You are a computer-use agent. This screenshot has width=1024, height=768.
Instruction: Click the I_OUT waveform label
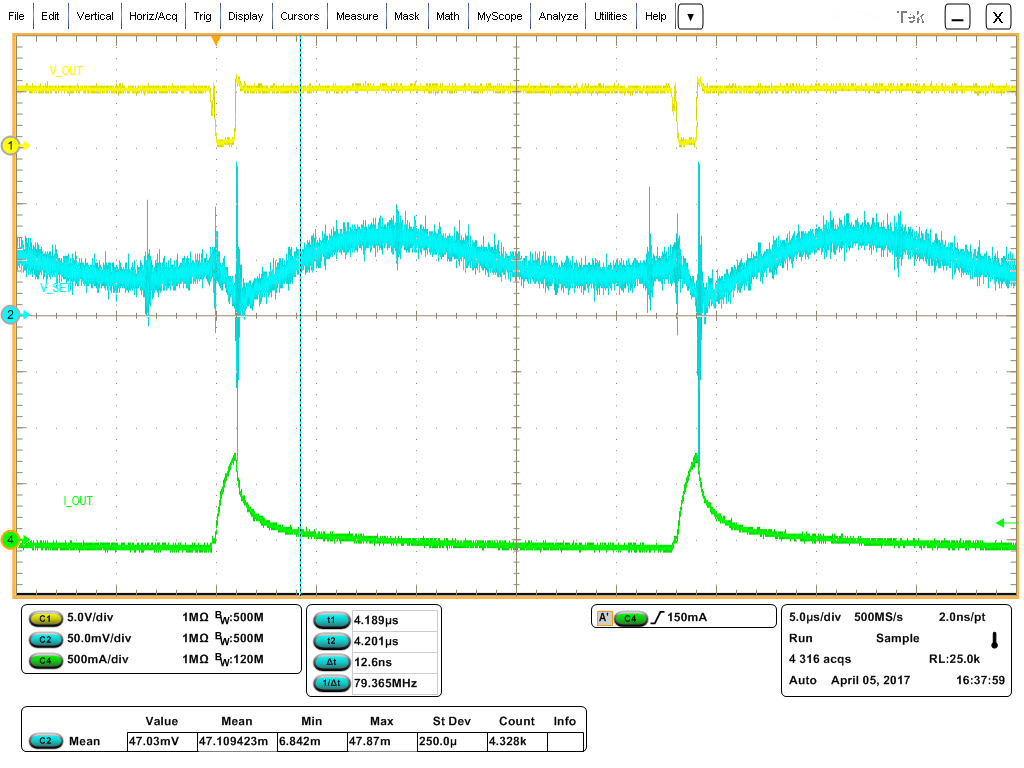[x=78, y=501]
